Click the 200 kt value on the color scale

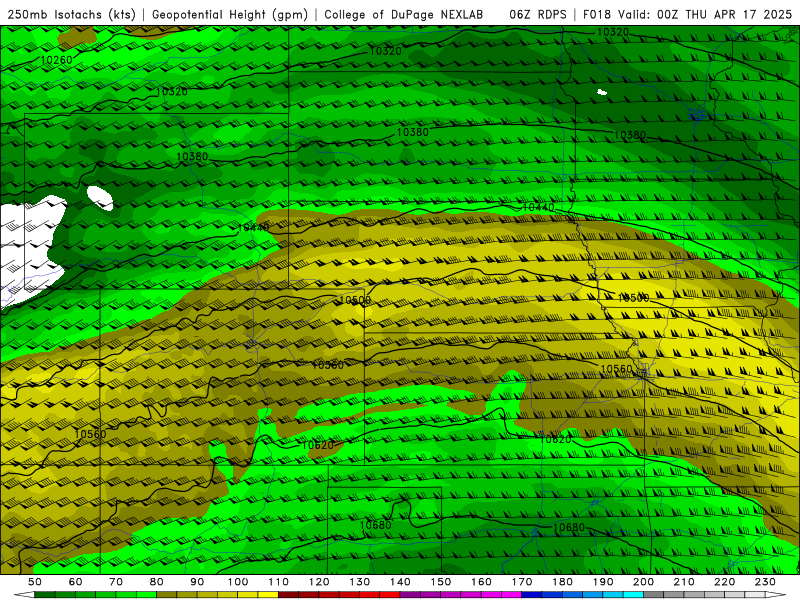point(644,582)
